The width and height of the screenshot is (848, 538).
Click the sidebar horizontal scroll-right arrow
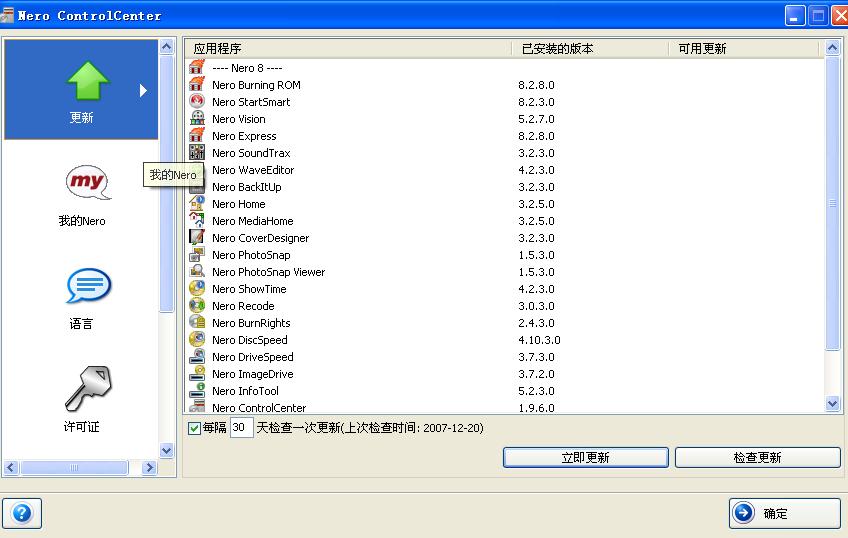[x=149, y=468]
